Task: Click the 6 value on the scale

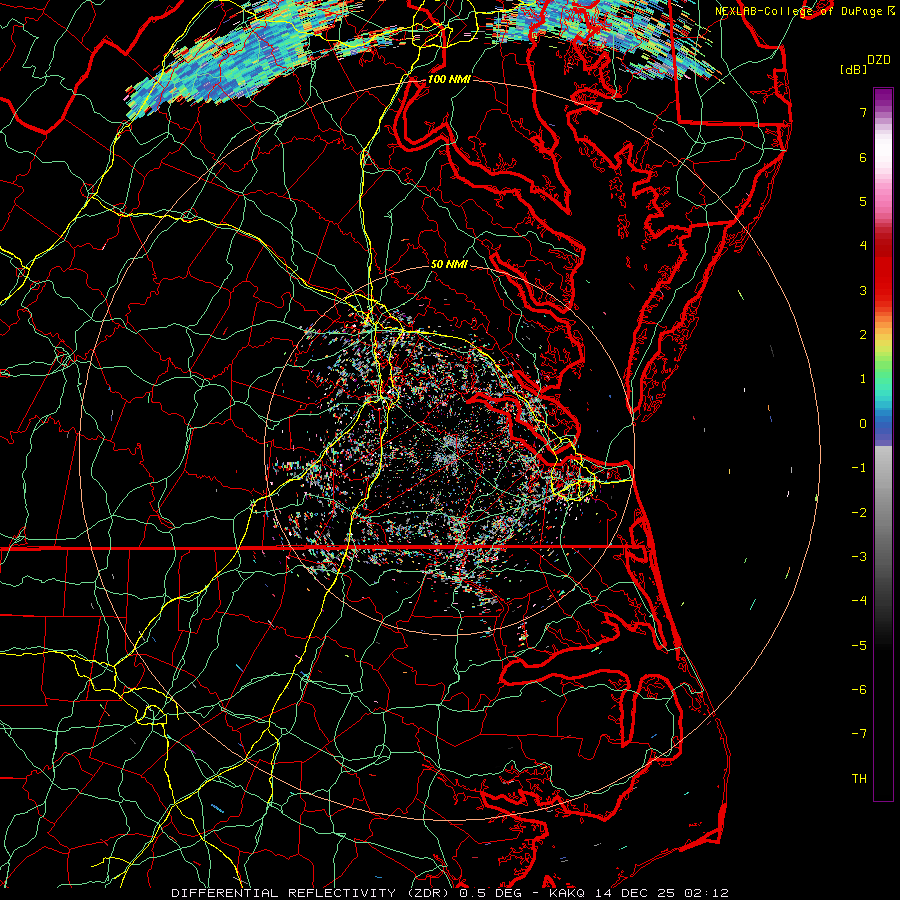Action: click(x=863, y=157)
